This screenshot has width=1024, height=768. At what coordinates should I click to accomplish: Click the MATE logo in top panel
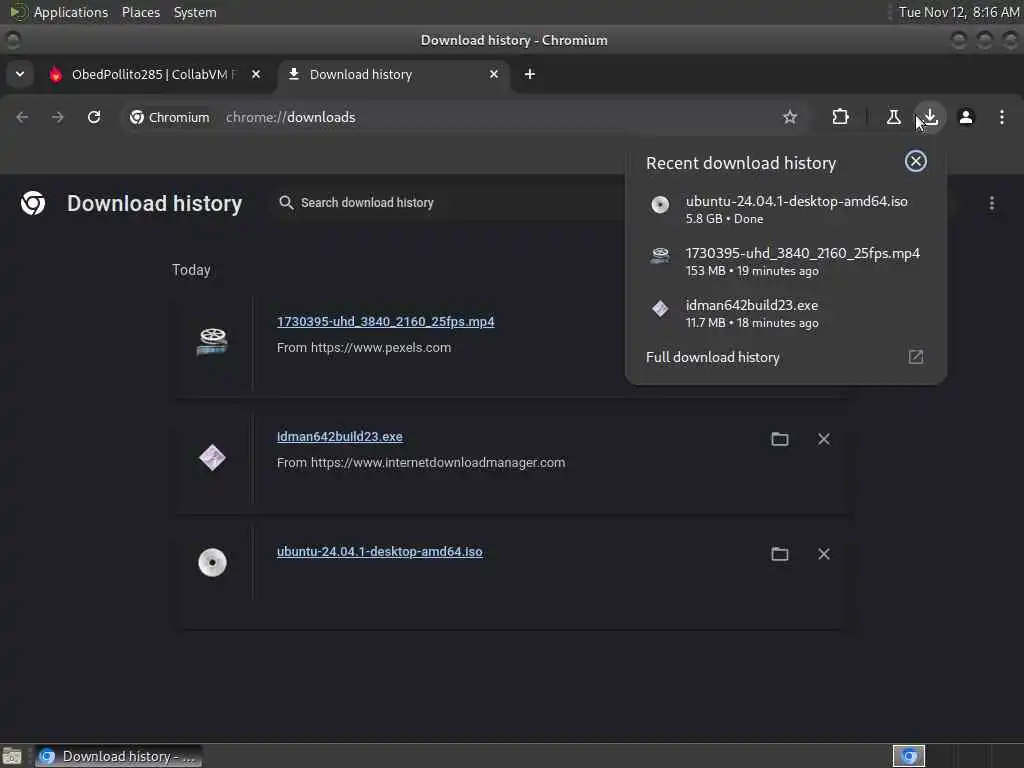click(18, 12)
